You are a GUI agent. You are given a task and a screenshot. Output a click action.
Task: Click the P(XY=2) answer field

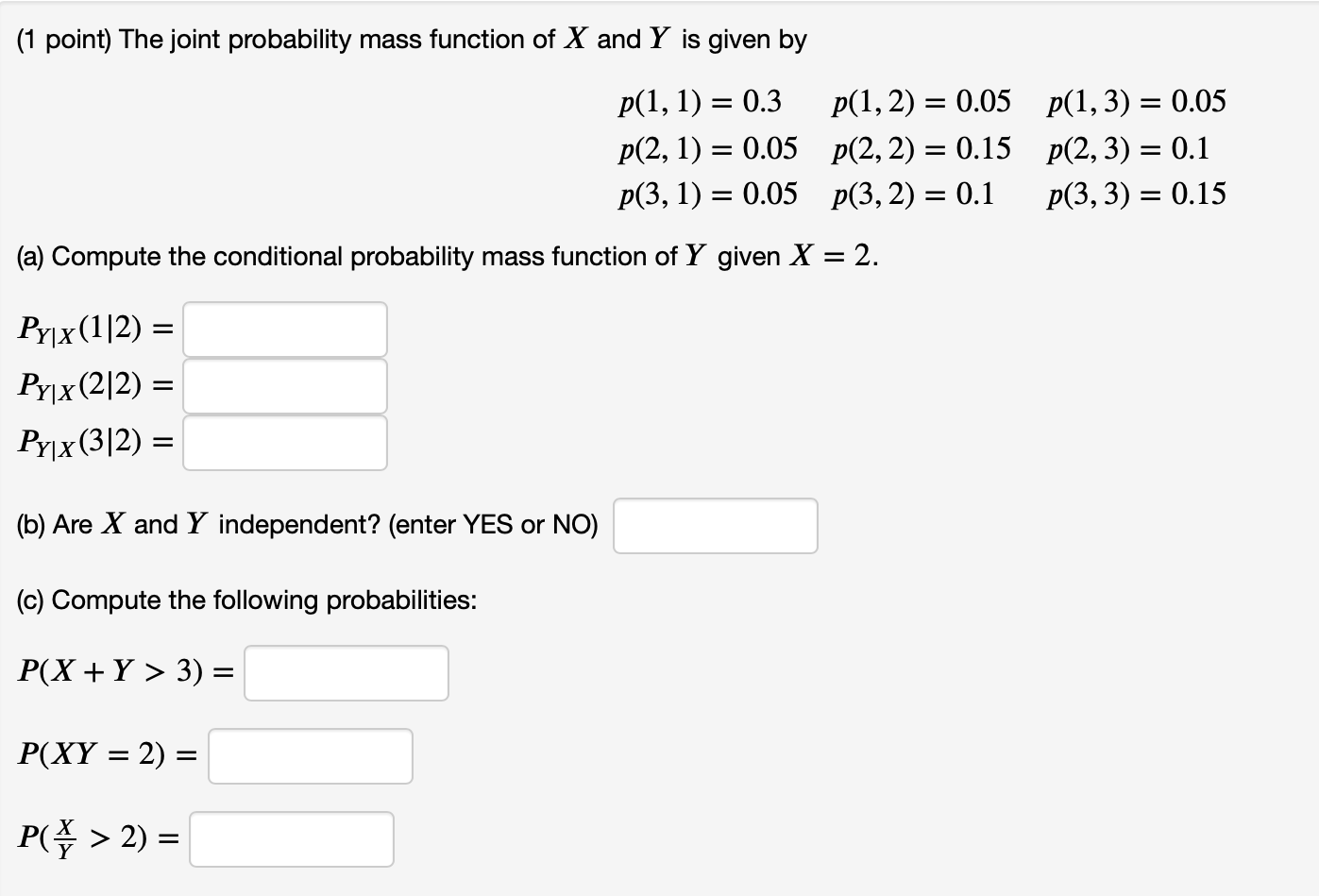(310, 755)
